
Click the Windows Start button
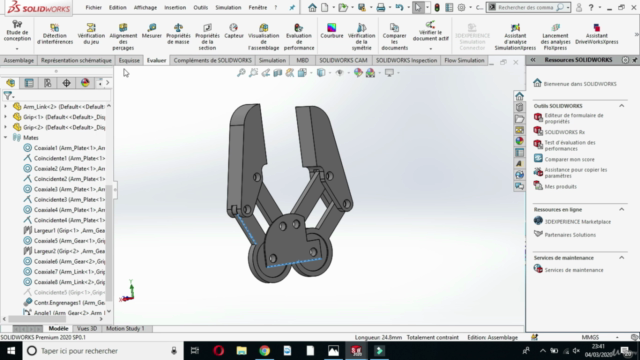11,351
